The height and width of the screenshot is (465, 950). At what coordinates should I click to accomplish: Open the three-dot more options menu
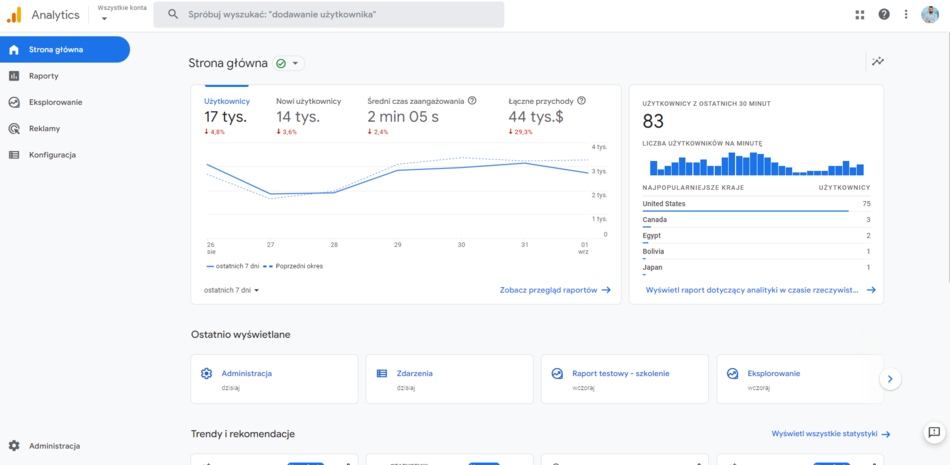coord(907,14)
